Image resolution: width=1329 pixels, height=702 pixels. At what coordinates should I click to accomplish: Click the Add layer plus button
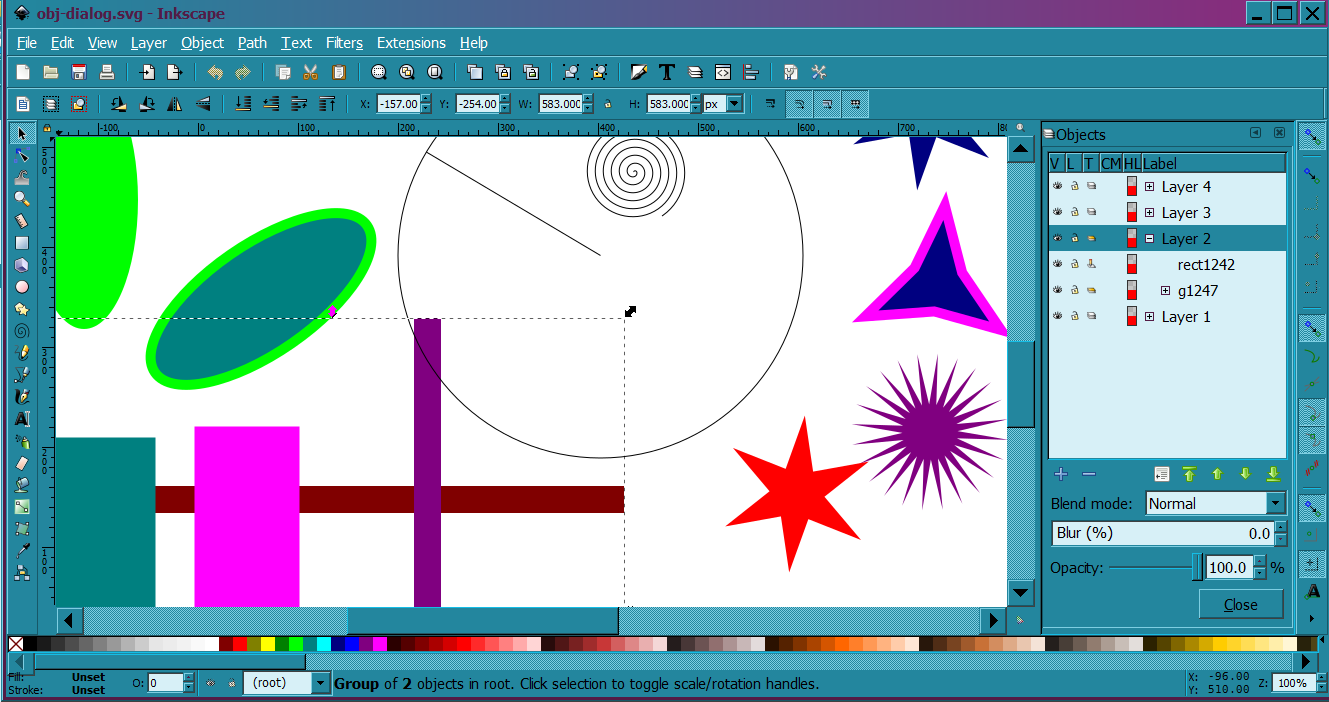(x=1061, y=474)
